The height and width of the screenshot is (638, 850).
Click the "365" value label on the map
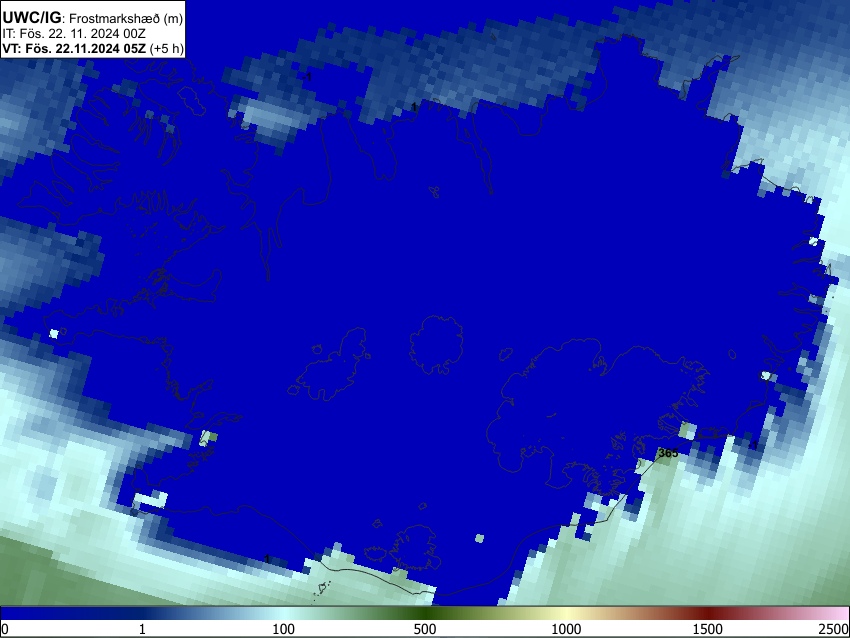coord(667,453)
